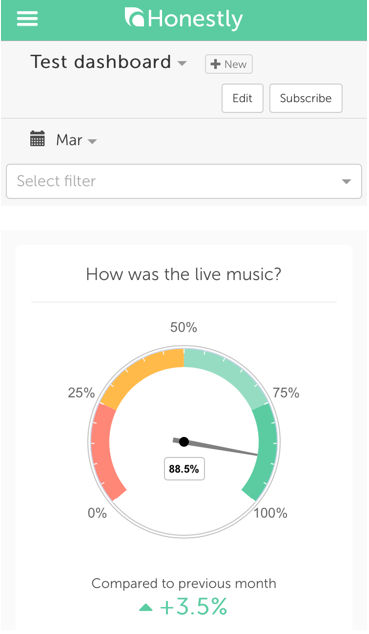
Task: Expand the Test dashboard dropdown caret
Action: [x=182, y=63]
